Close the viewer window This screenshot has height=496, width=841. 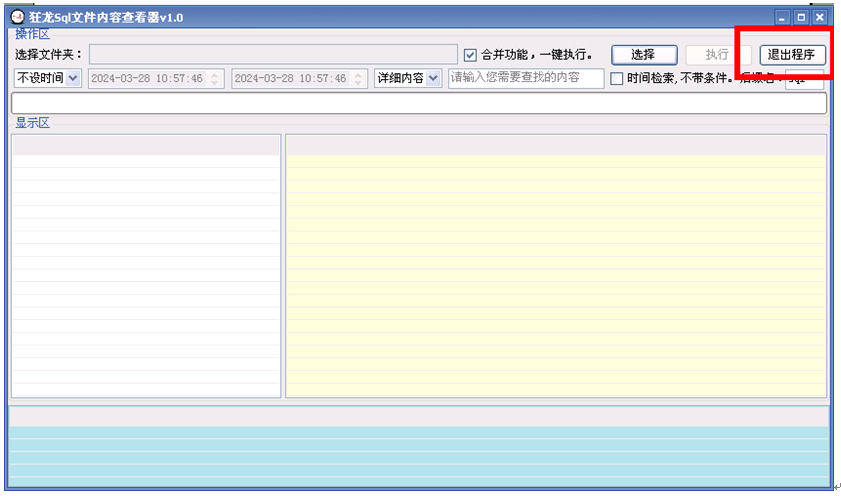tap(820, 17)
